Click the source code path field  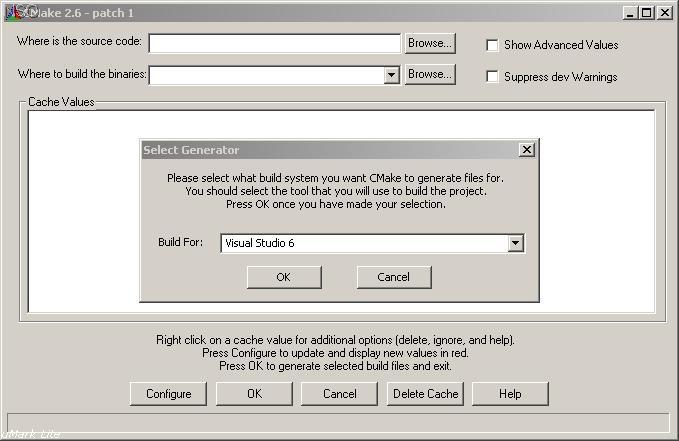tap(275, 43)
